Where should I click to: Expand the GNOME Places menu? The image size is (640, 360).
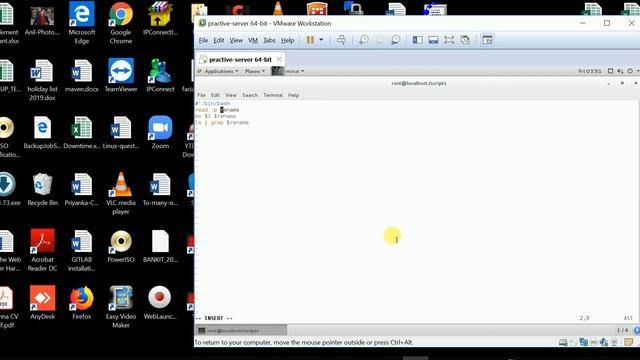point(255,71)
